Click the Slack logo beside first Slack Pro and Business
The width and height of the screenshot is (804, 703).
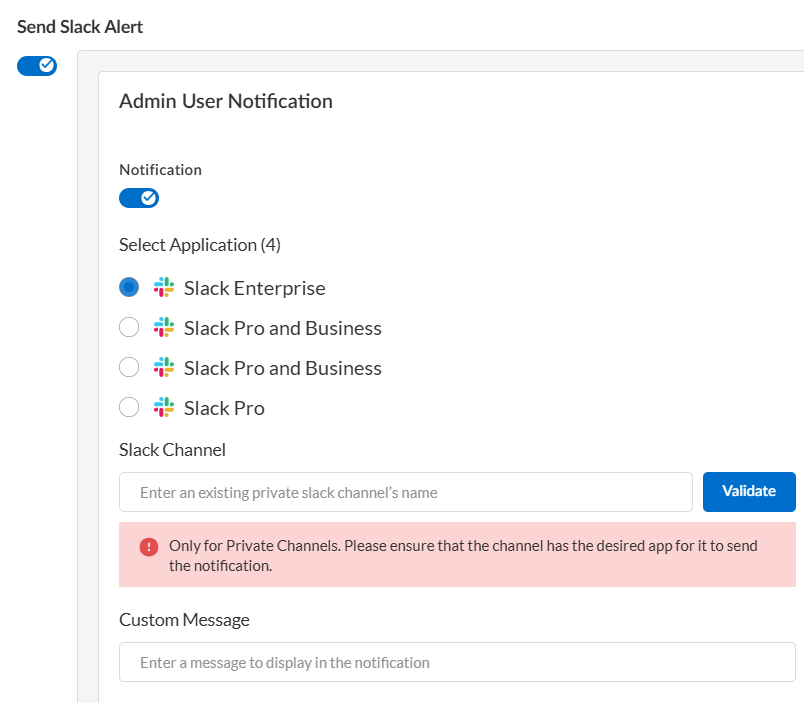(x=164, y=328)
